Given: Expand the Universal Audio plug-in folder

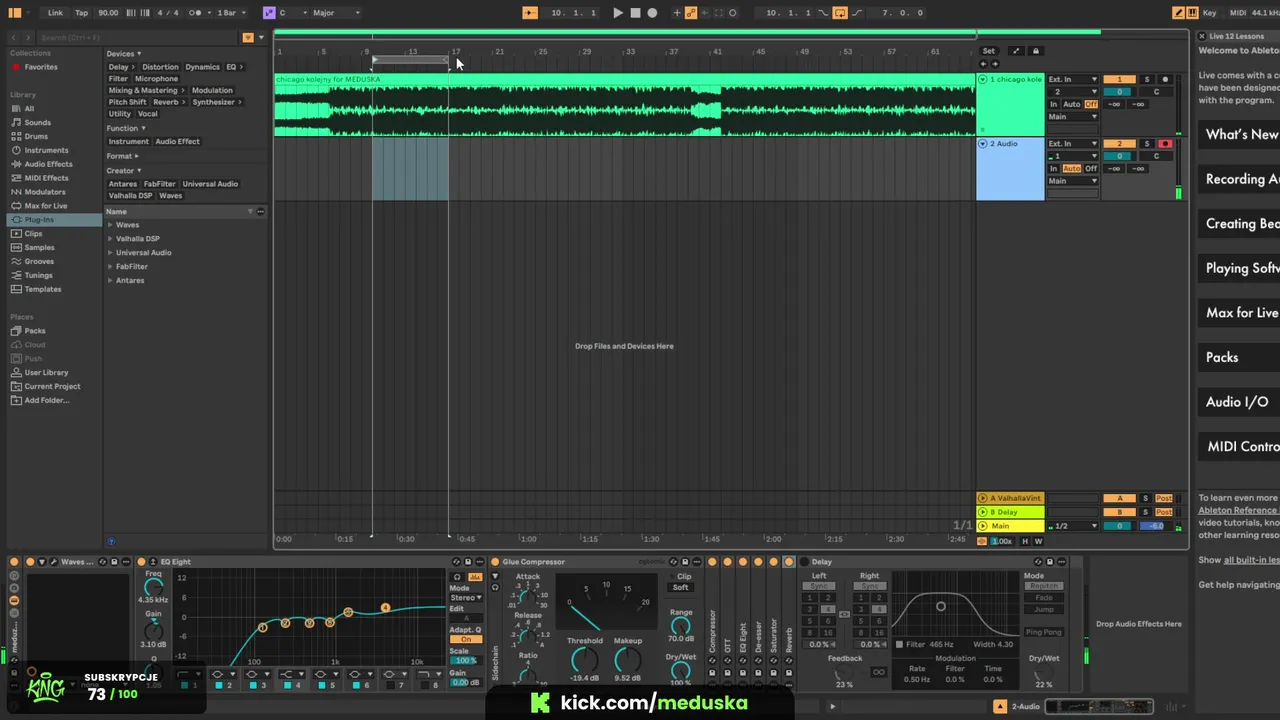Looking at the screenshot, I should (110, 253).
